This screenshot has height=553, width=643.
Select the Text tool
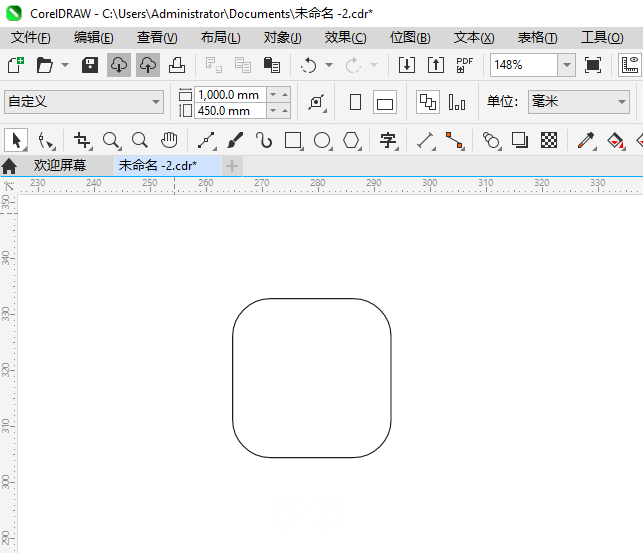(388, 140)
